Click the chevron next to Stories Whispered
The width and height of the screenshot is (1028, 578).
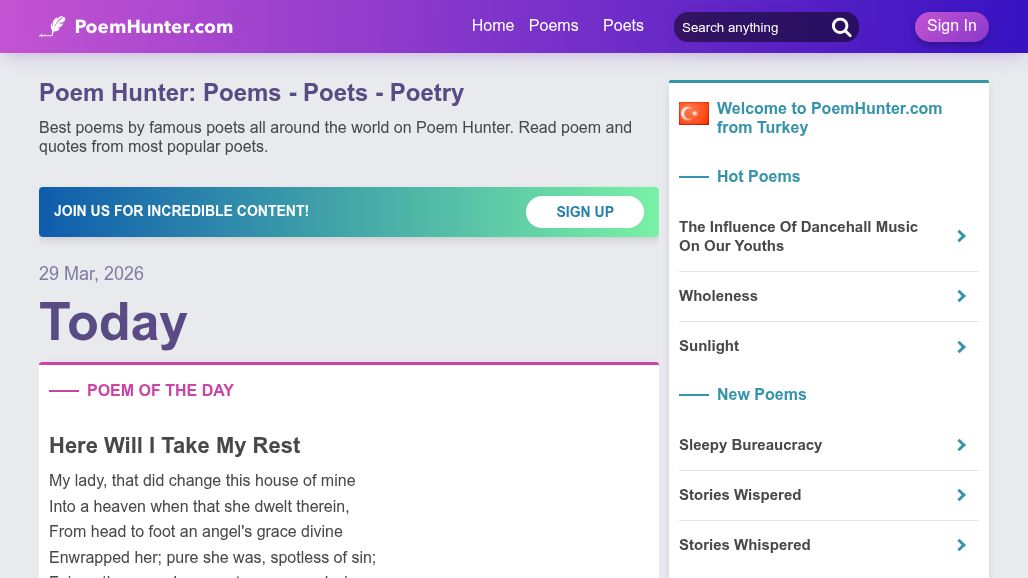click(961, 546)
